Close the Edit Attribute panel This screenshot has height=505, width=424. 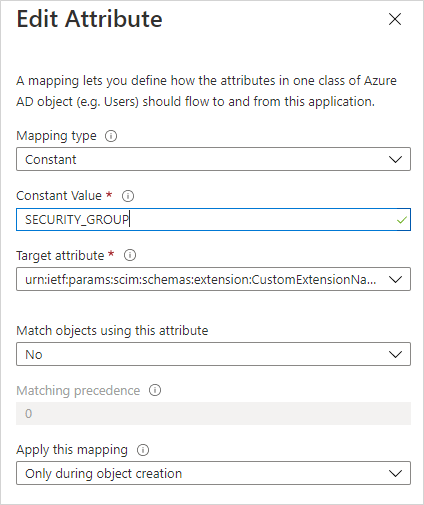(395, 19)
